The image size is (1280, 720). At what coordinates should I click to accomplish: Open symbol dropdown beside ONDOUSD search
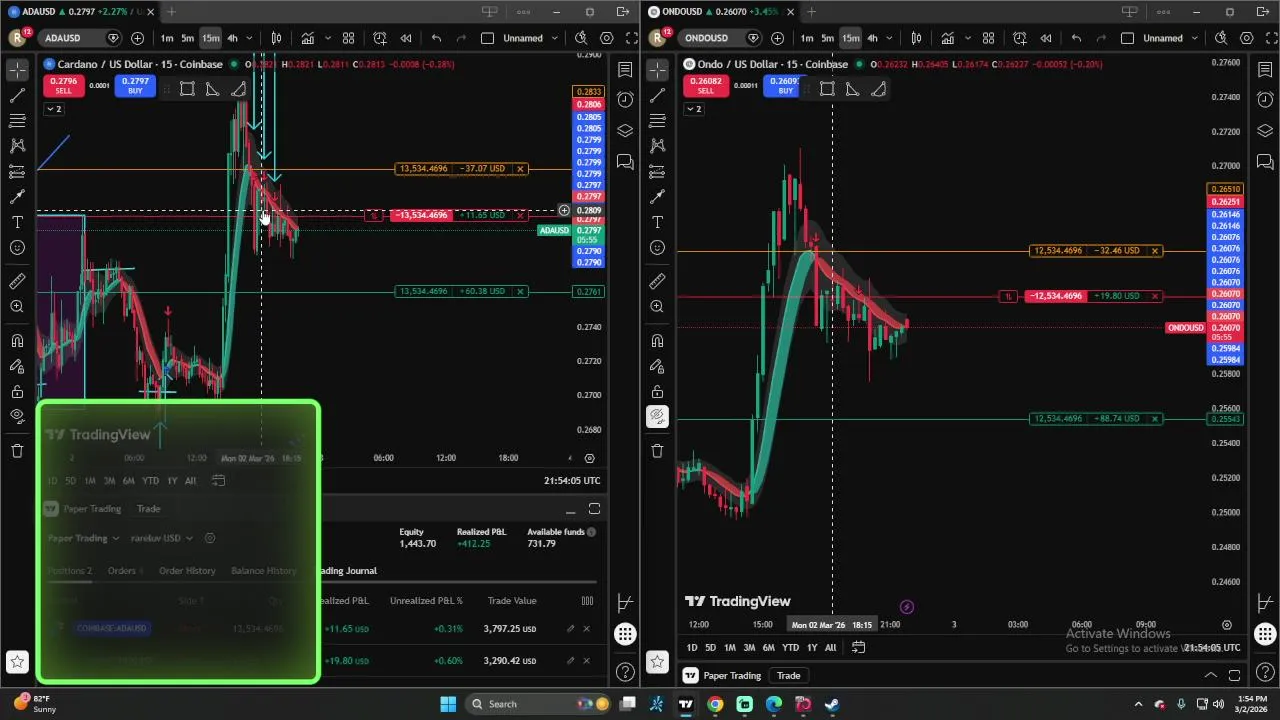[752, 38]
